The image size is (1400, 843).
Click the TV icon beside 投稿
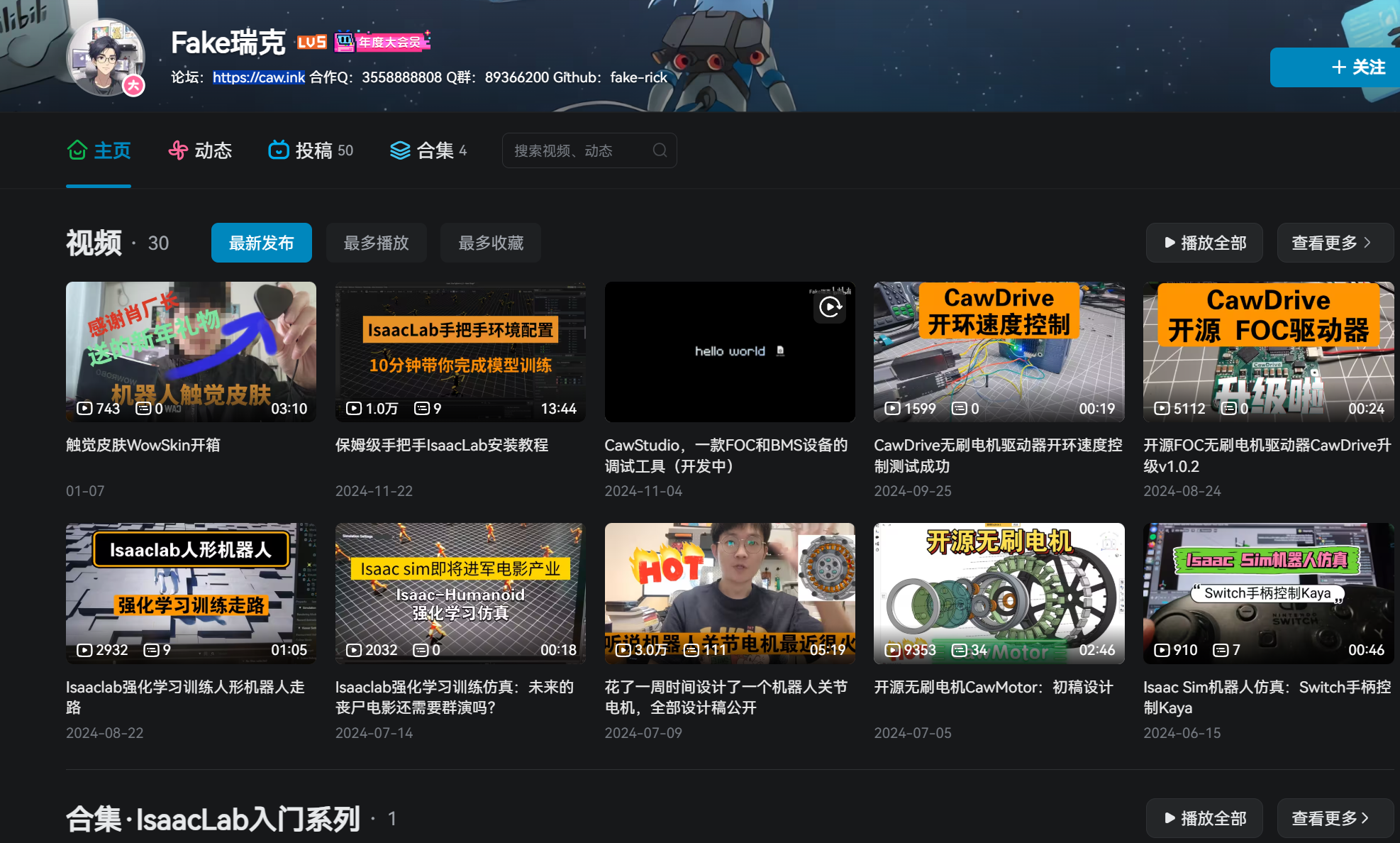click(x=278, y=150)
